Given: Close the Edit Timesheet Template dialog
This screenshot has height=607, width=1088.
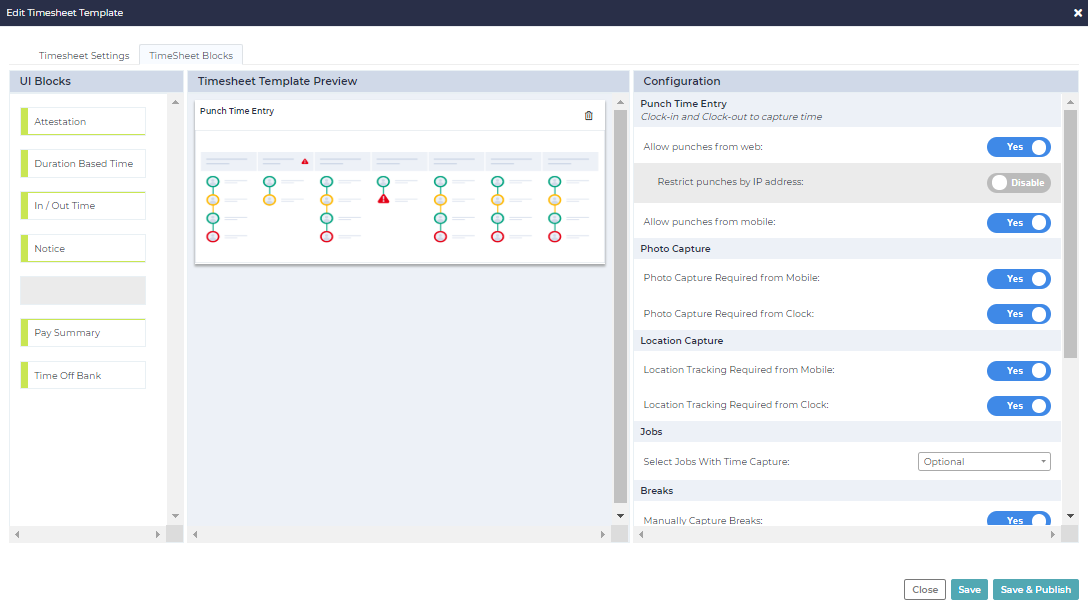Looking at the screenshot, I should pyautogui.click(x=1077, y=13).
